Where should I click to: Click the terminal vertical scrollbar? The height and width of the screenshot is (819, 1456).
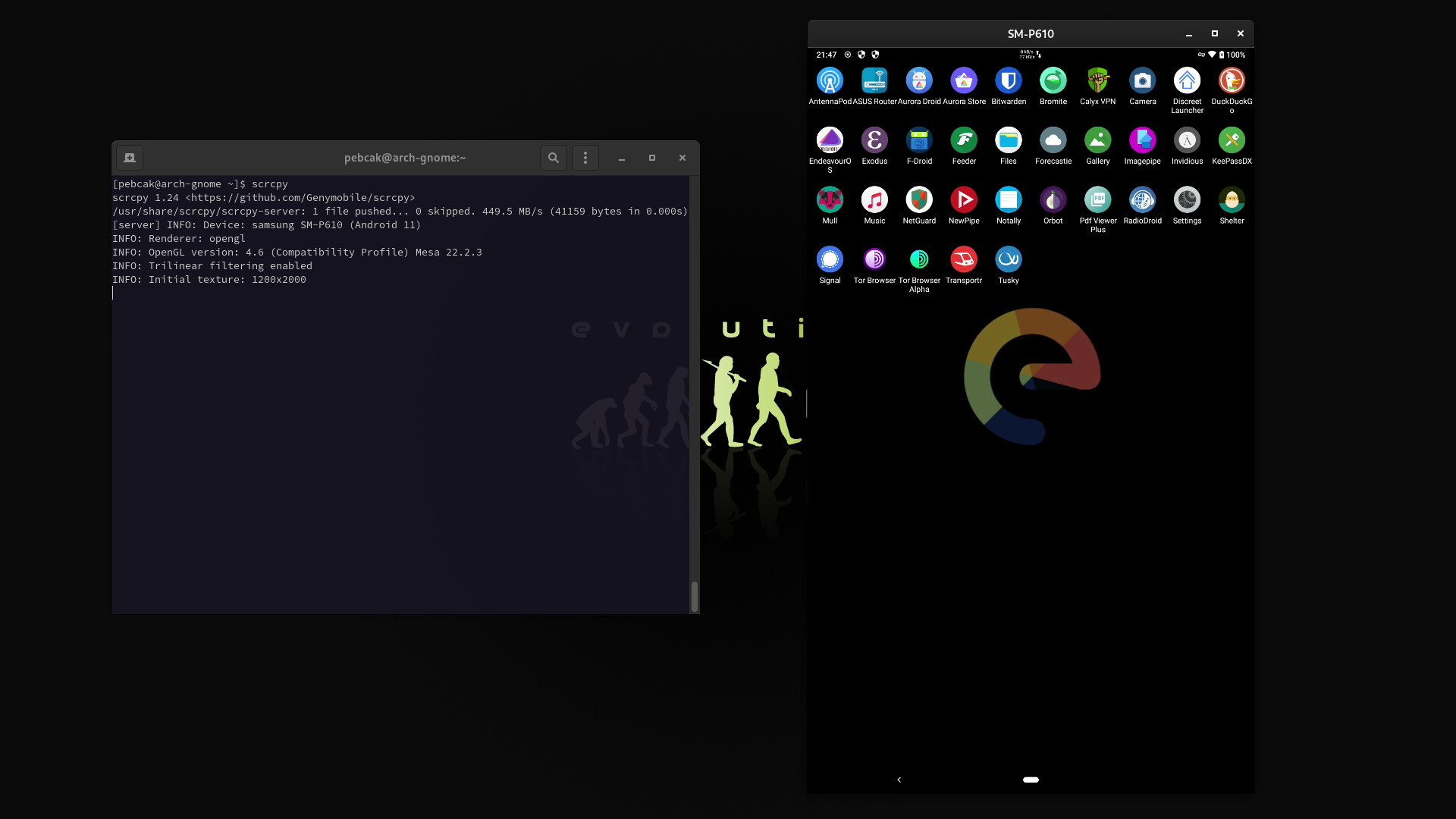coord(694,596)
